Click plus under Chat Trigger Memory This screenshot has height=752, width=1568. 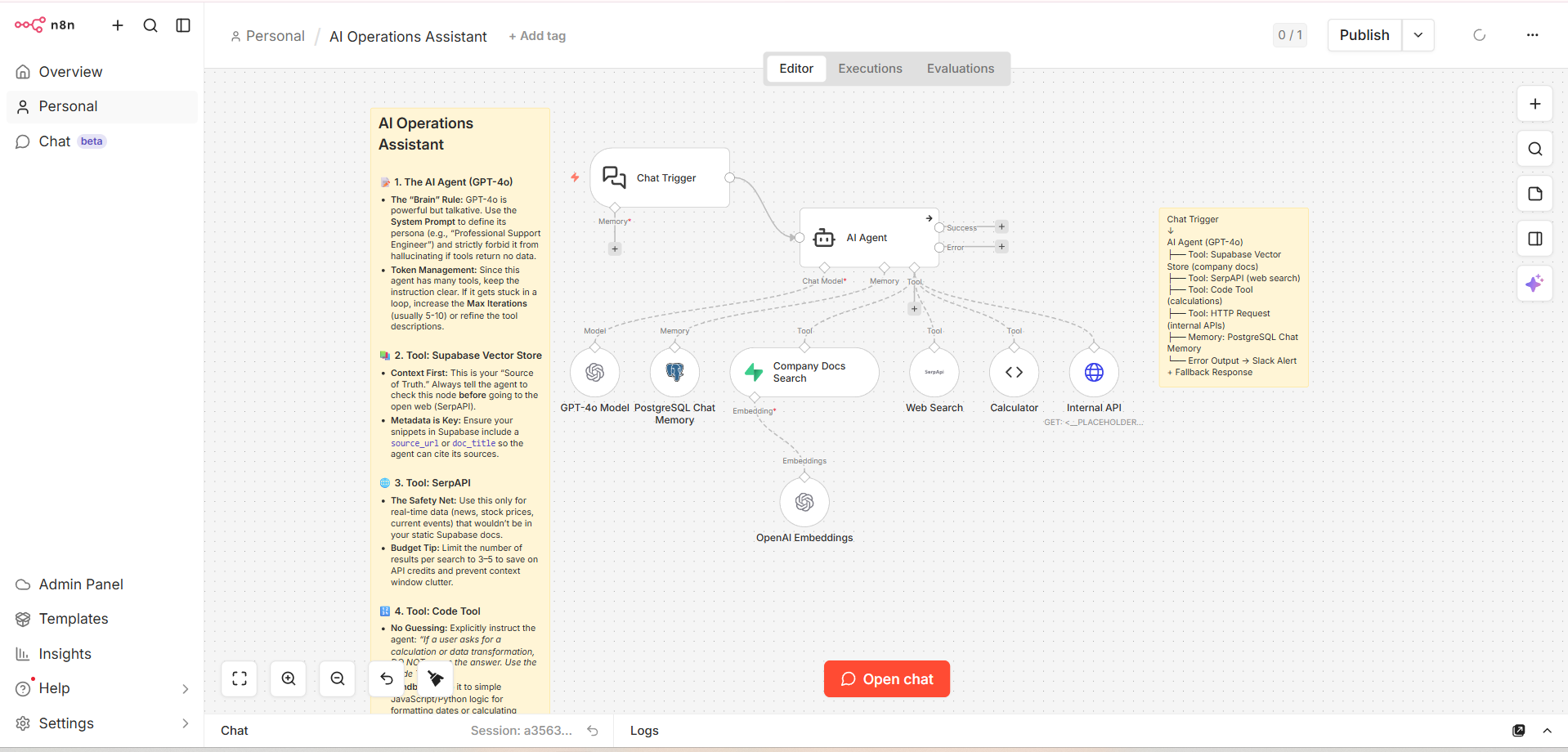coord(615,248)
